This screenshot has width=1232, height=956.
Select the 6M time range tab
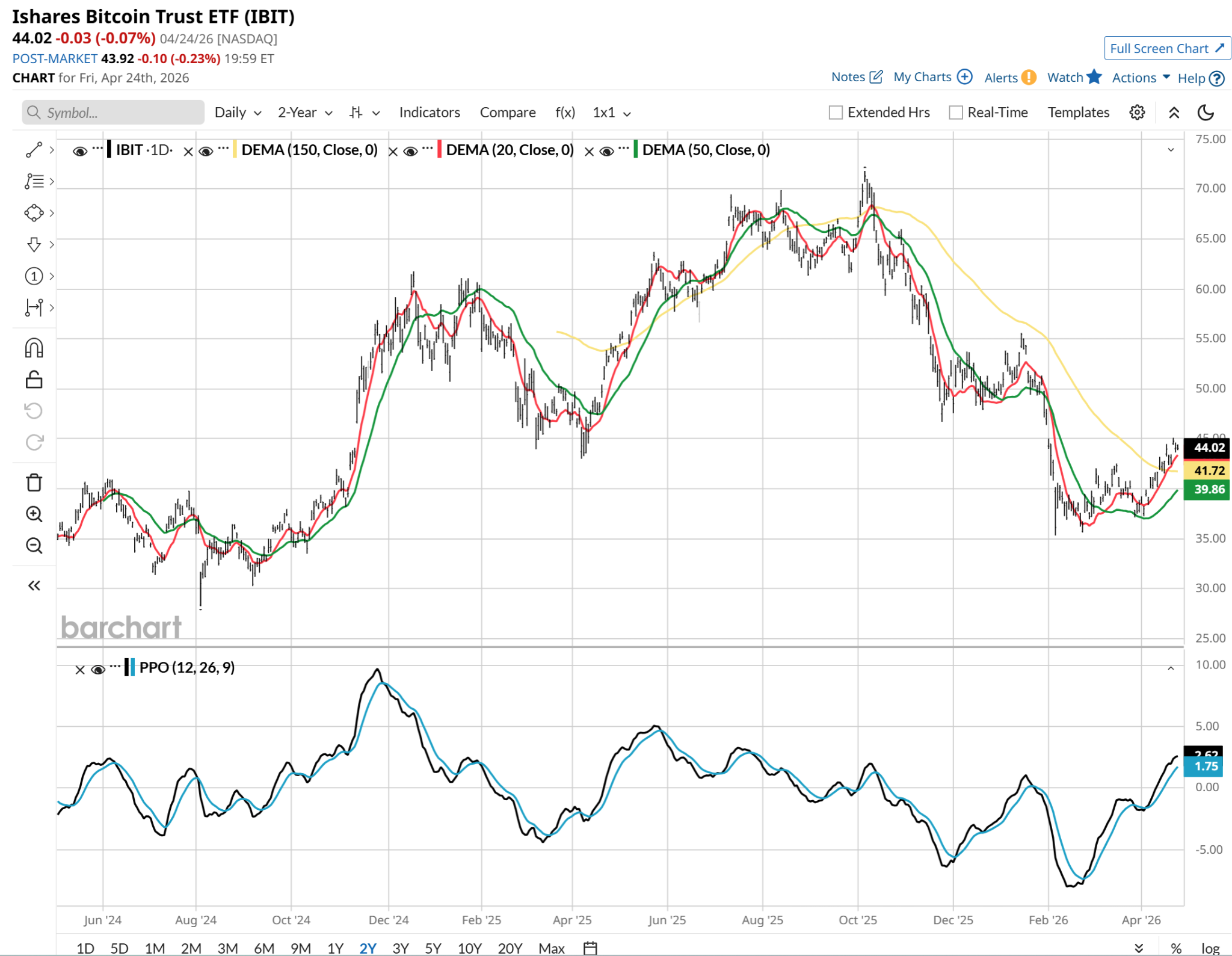point(263,948)
